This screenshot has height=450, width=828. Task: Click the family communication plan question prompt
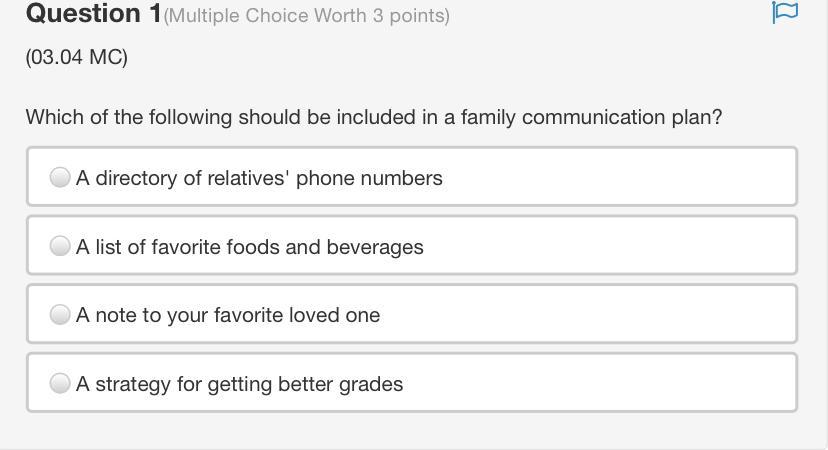click(374, 117)
